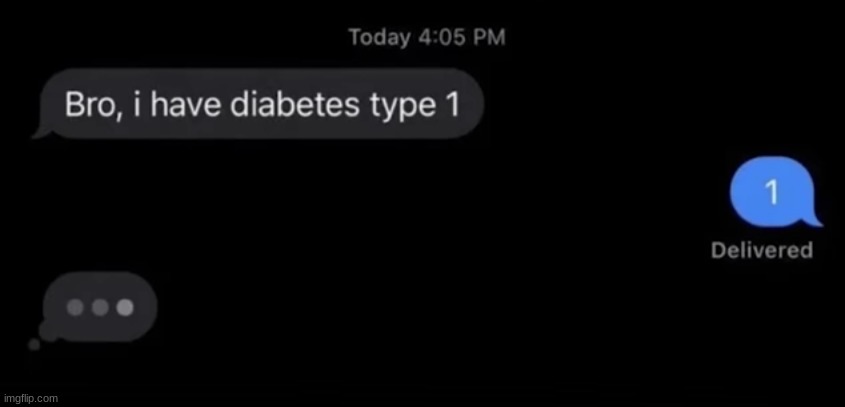Click the 'Delivered' status label

[x=762, y=251]
